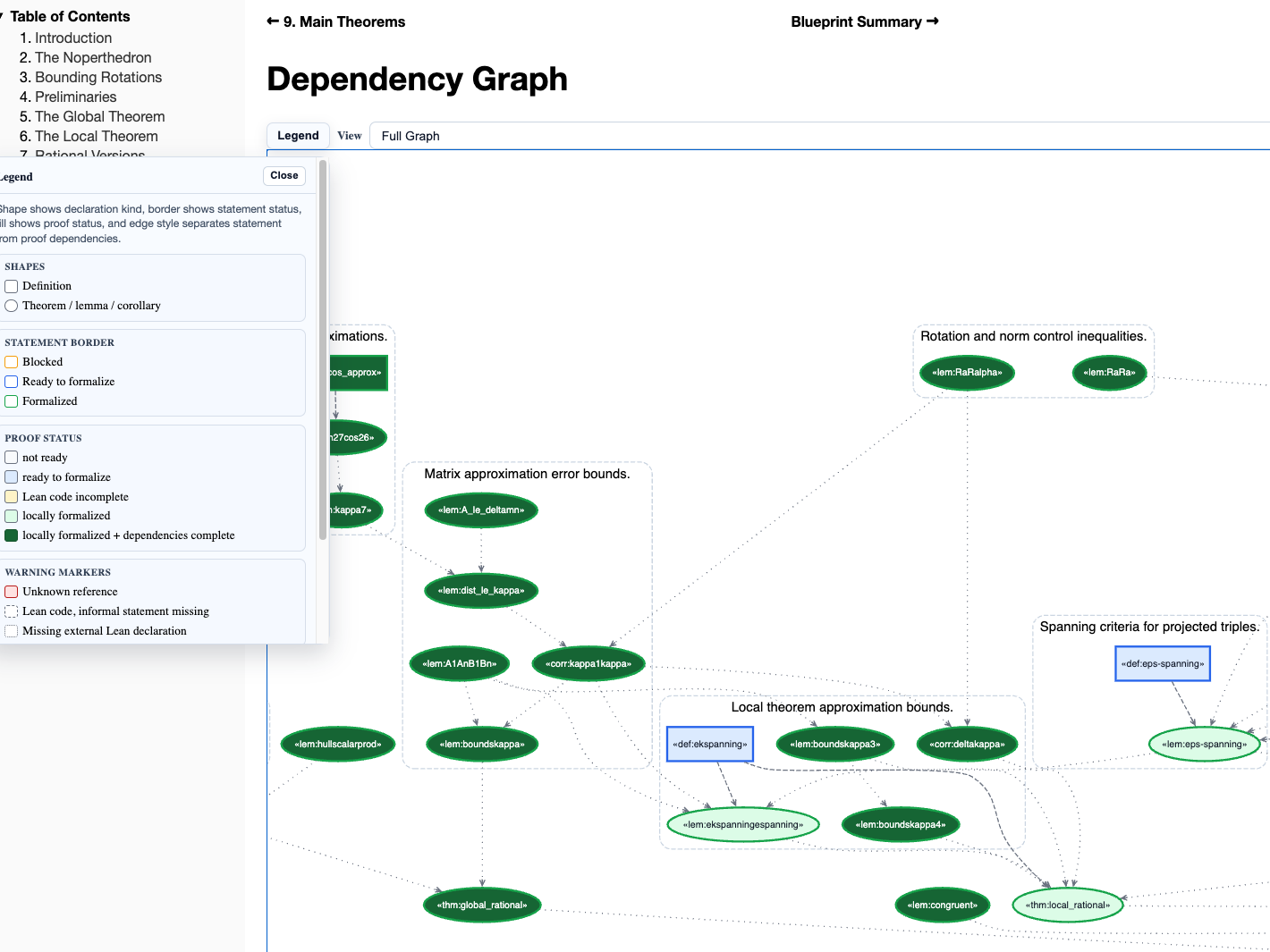Click the «lem:boundskappa3» lemma node
The image size is (1270, 952).
click(x=834, y=743)
